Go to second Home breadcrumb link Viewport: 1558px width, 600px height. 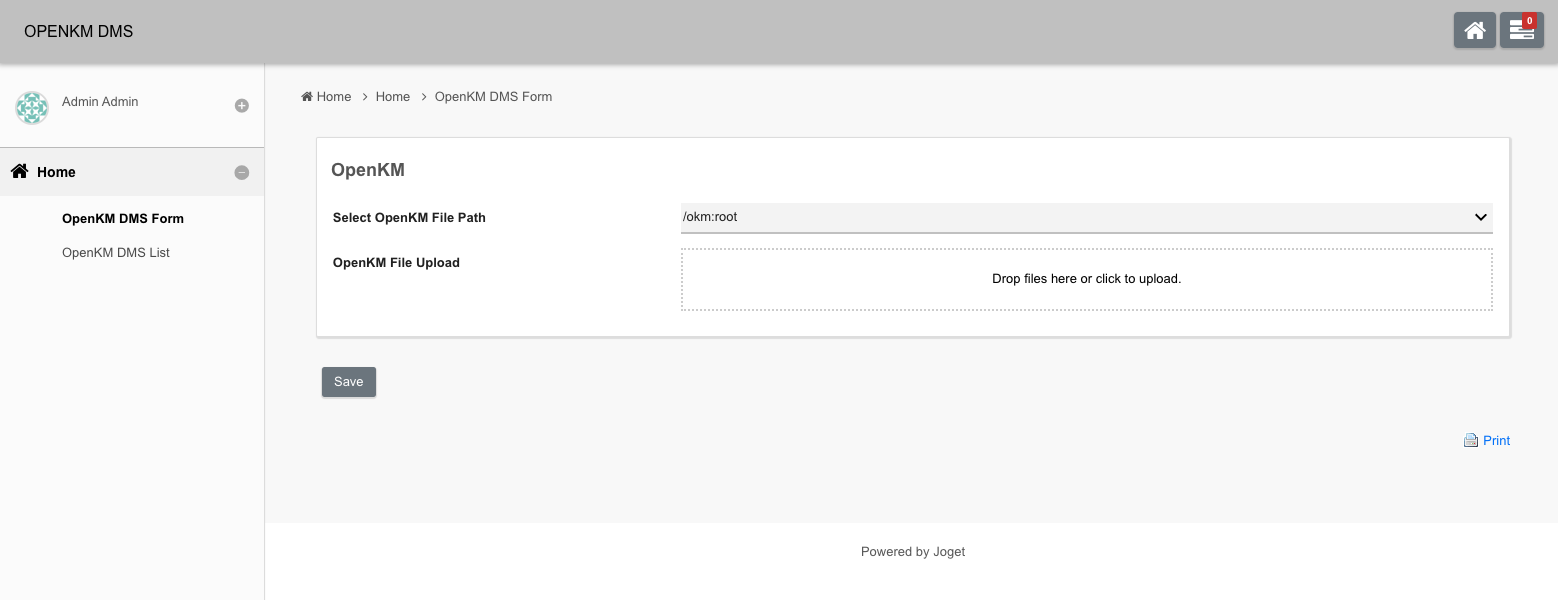point(393,97)
